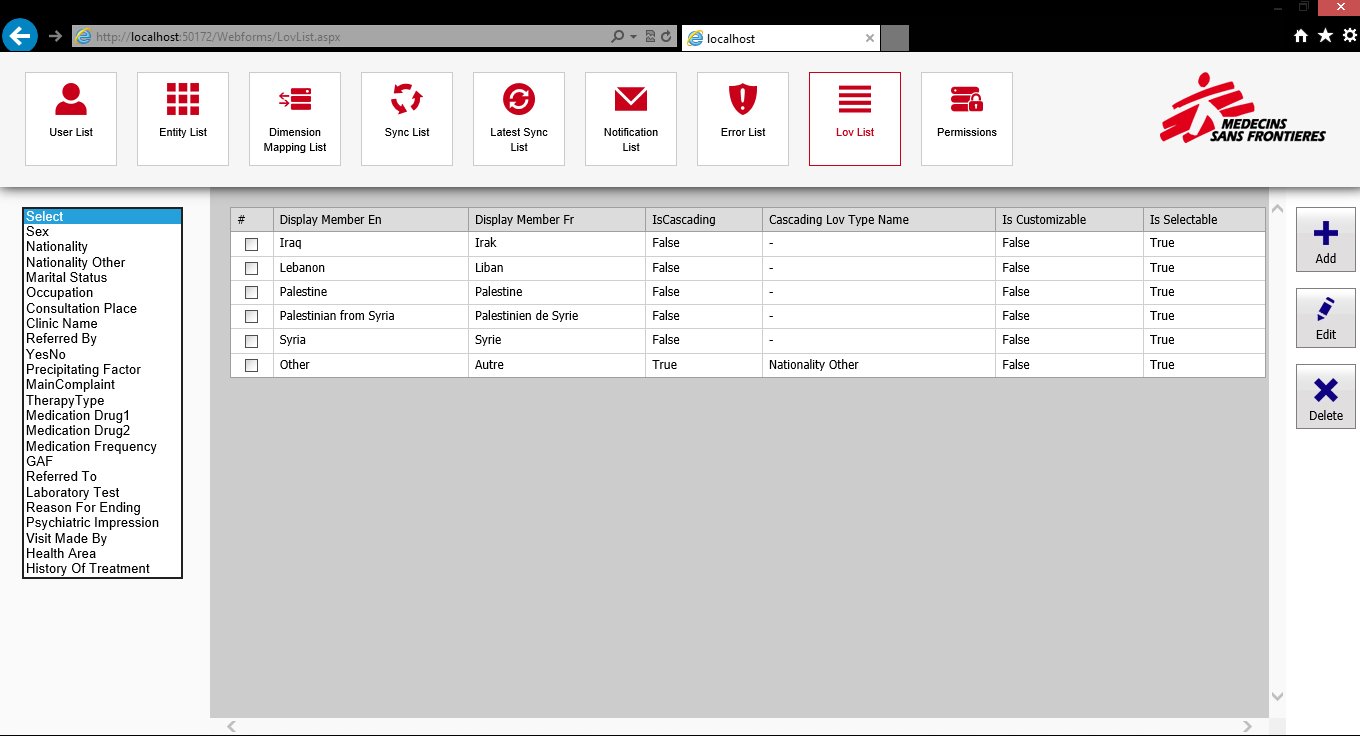Click the horizontal scroll right arrow
Image resolution: width=1360 pixels, height=736 pixels.
[x=1247, y=726]
